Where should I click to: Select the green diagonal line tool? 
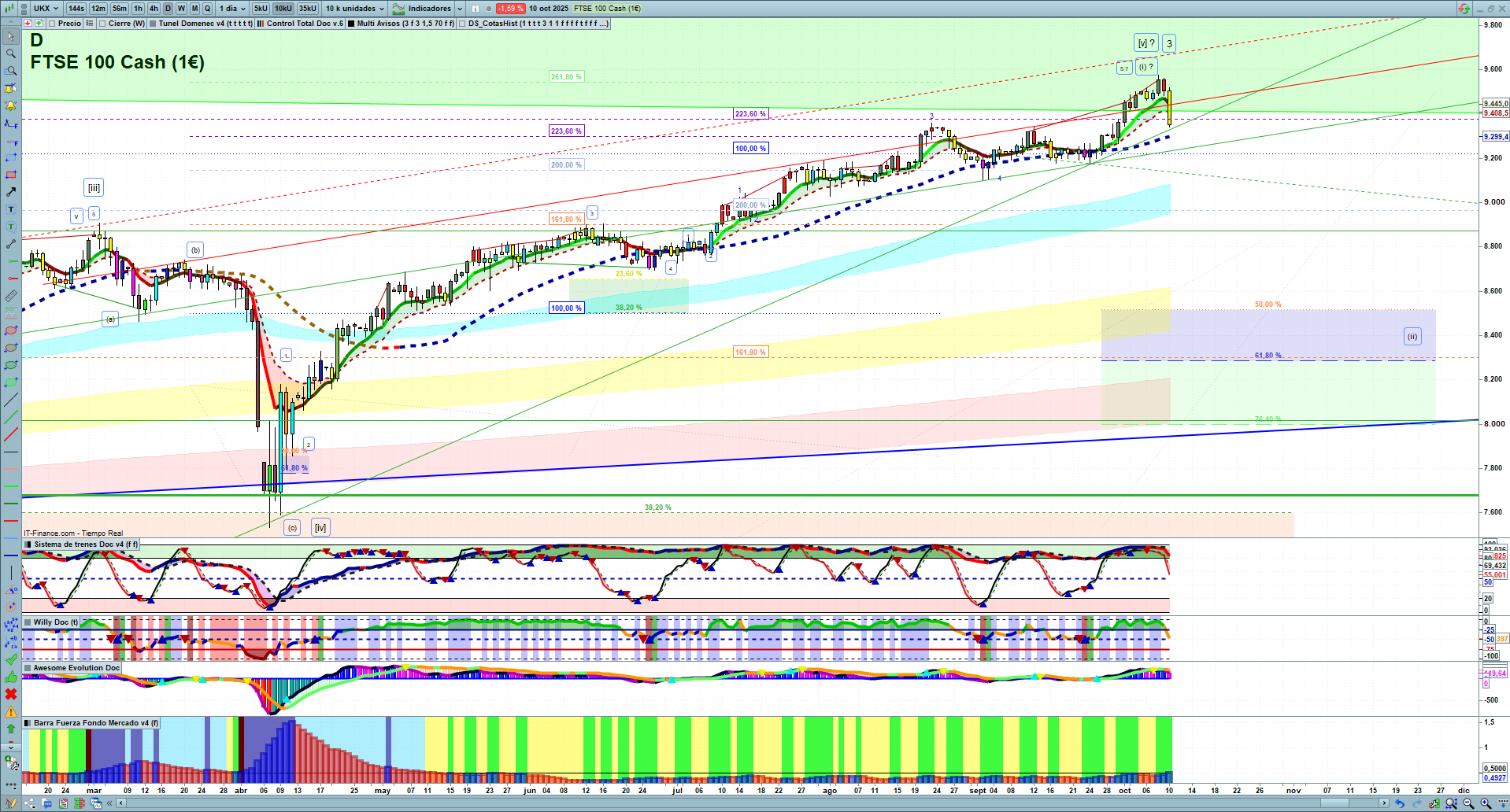click(x=11, y=417)
